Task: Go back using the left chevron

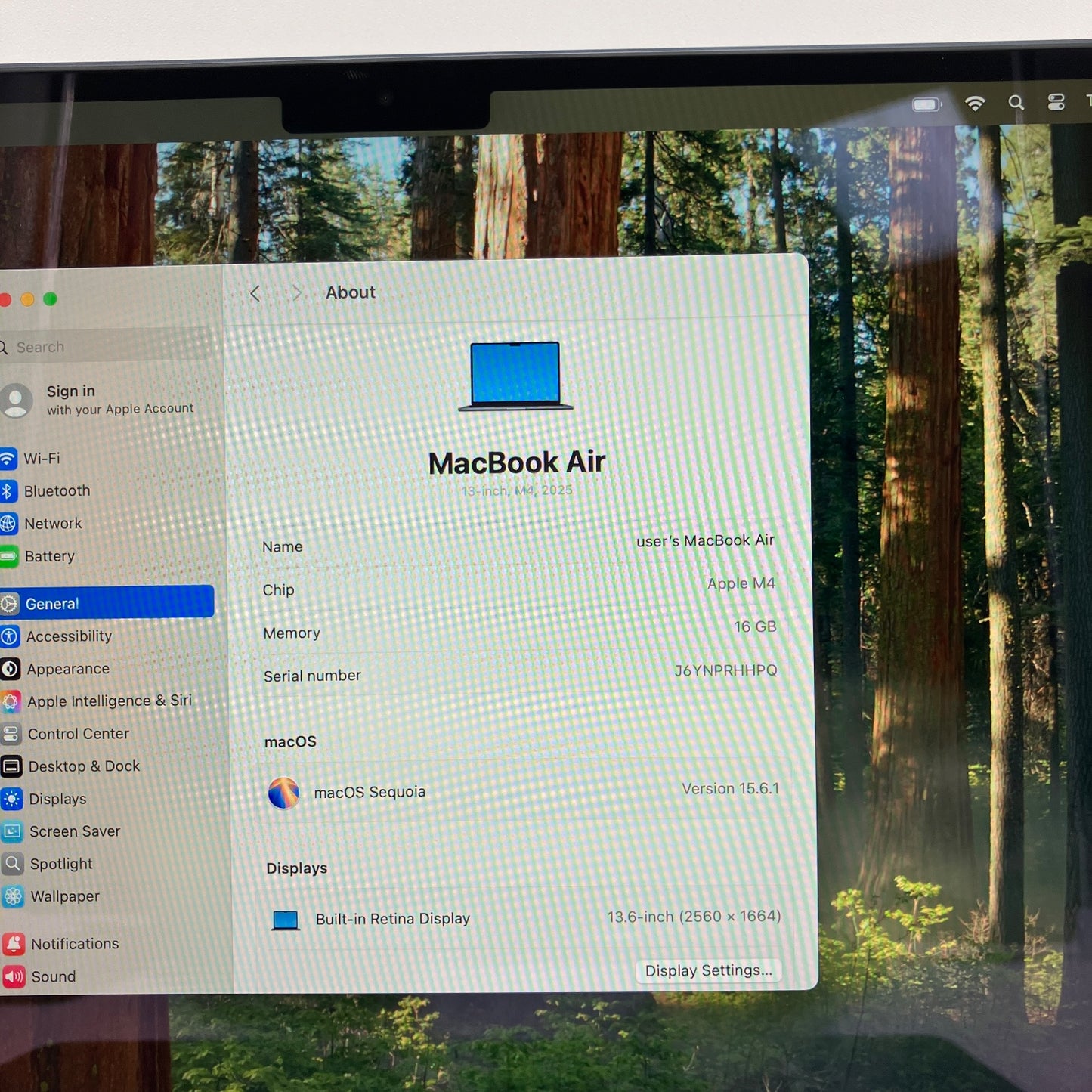Action: pyautogui.click(x=255, y=293)
